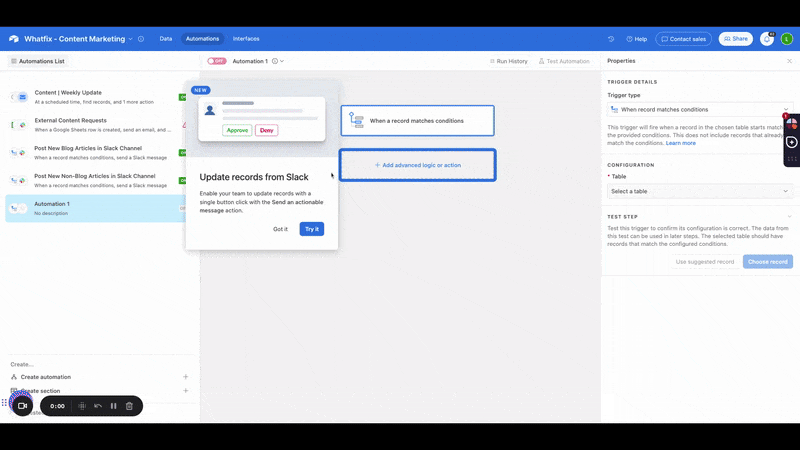Click the trigger icon in the conditions step
Image resolution: width=800 pixels, height=450 pixels.
[356, 120]
